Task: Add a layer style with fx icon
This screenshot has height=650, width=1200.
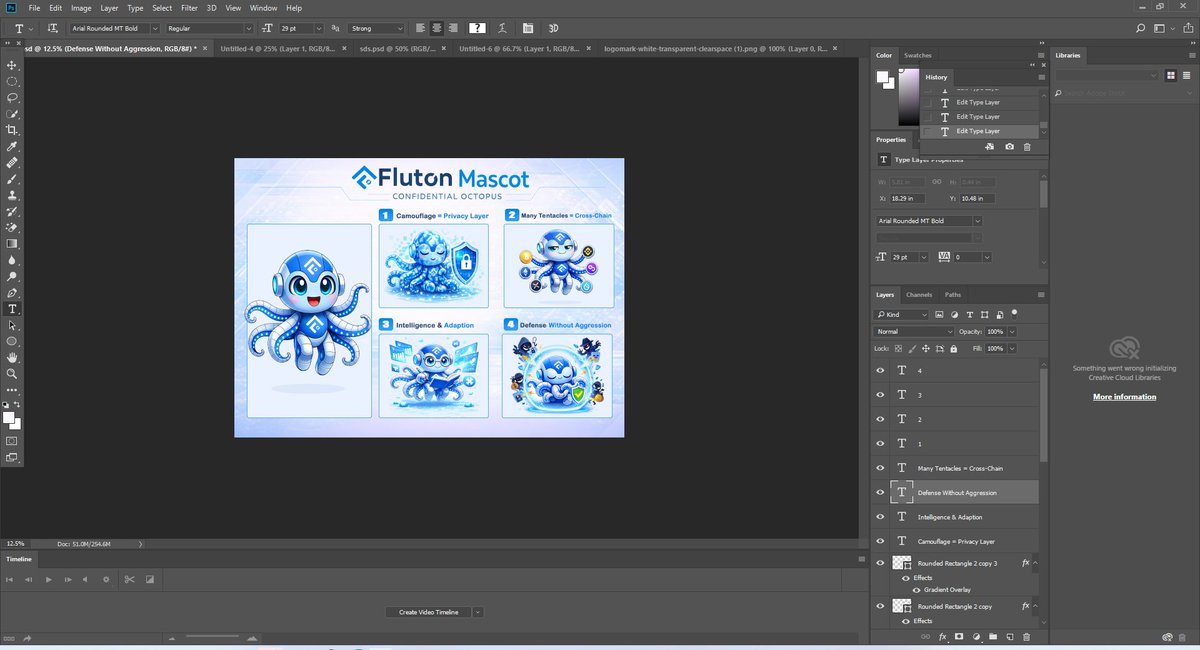Action: click(x=942, y=636)
